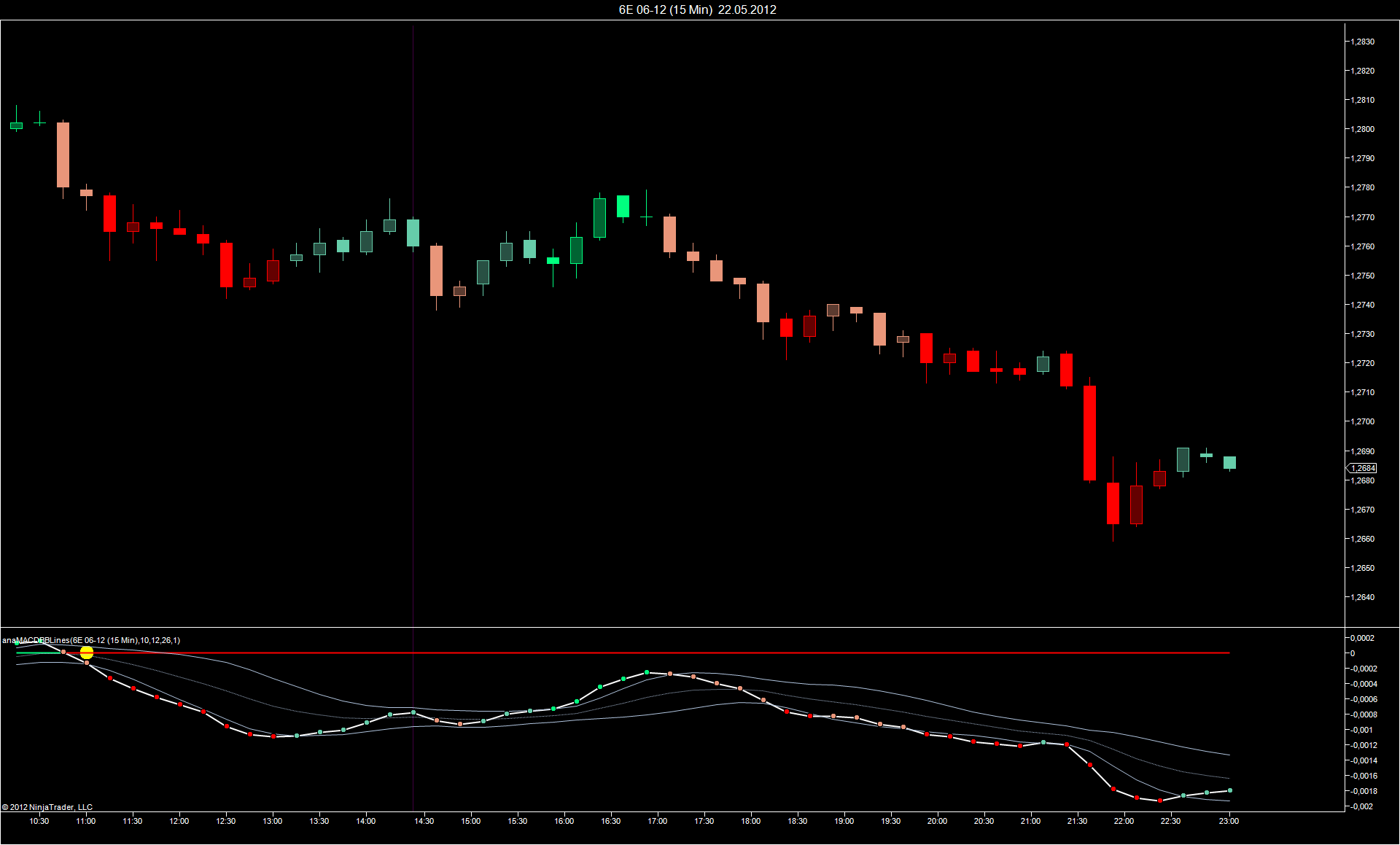
Task: Click the tall red candle dropping from 1,2710 to 1,2680
Action: [1090, 433]
